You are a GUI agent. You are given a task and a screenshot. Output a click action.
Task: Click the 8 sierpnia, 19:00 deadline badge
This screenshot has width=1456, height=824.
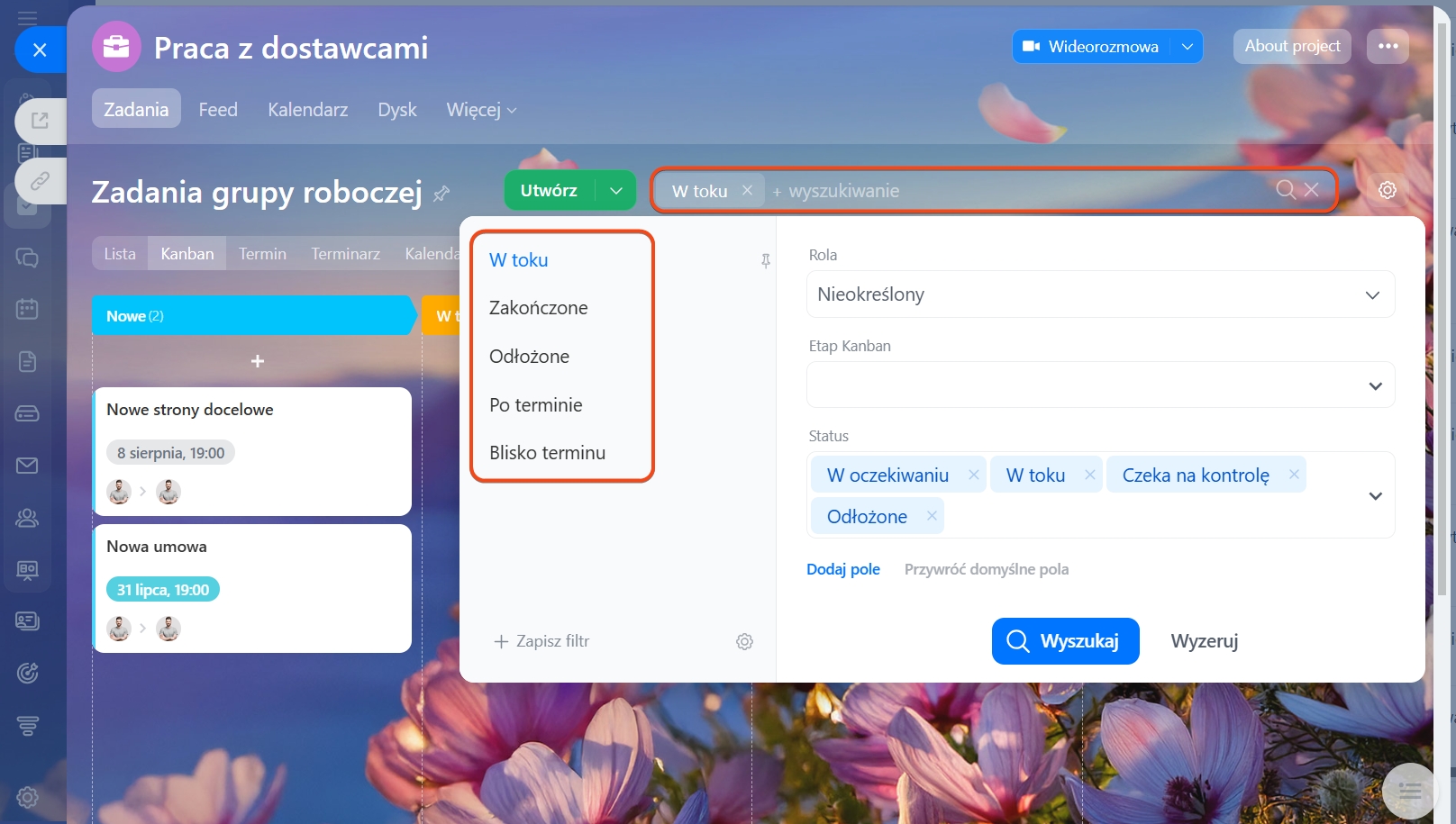(171, 453)
